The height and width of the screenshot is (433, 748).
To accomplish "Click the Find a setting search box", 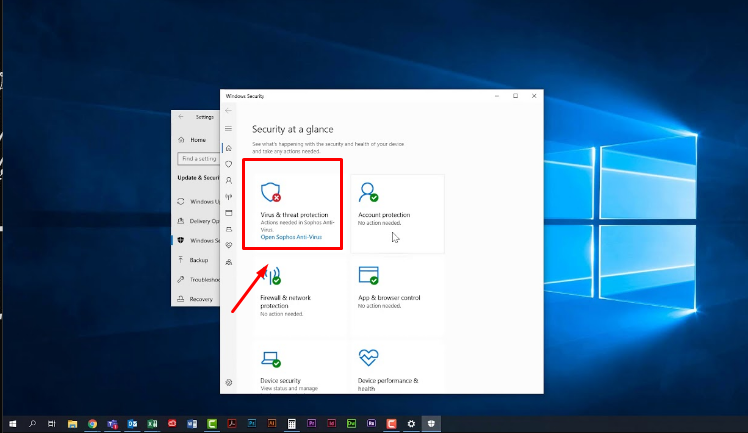I will pos(198,158).
